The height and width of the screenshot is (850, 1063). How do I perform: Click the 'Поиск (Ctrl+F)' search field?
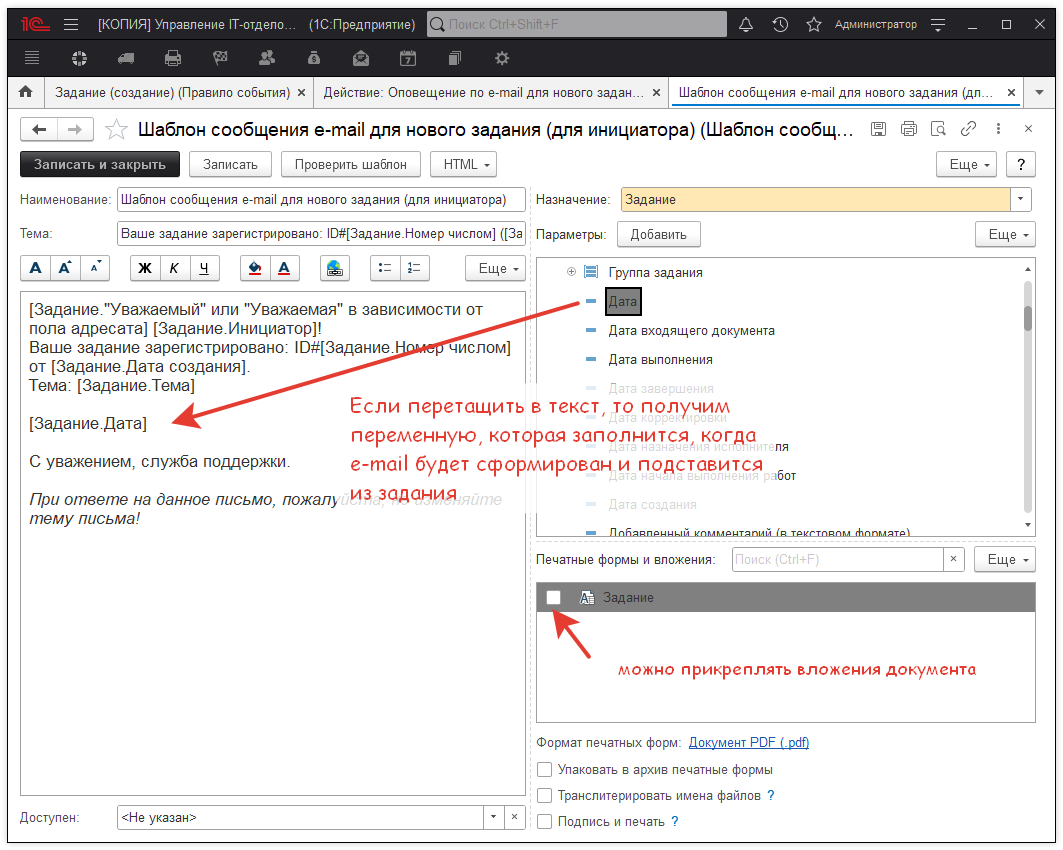(x=840, y=559)
